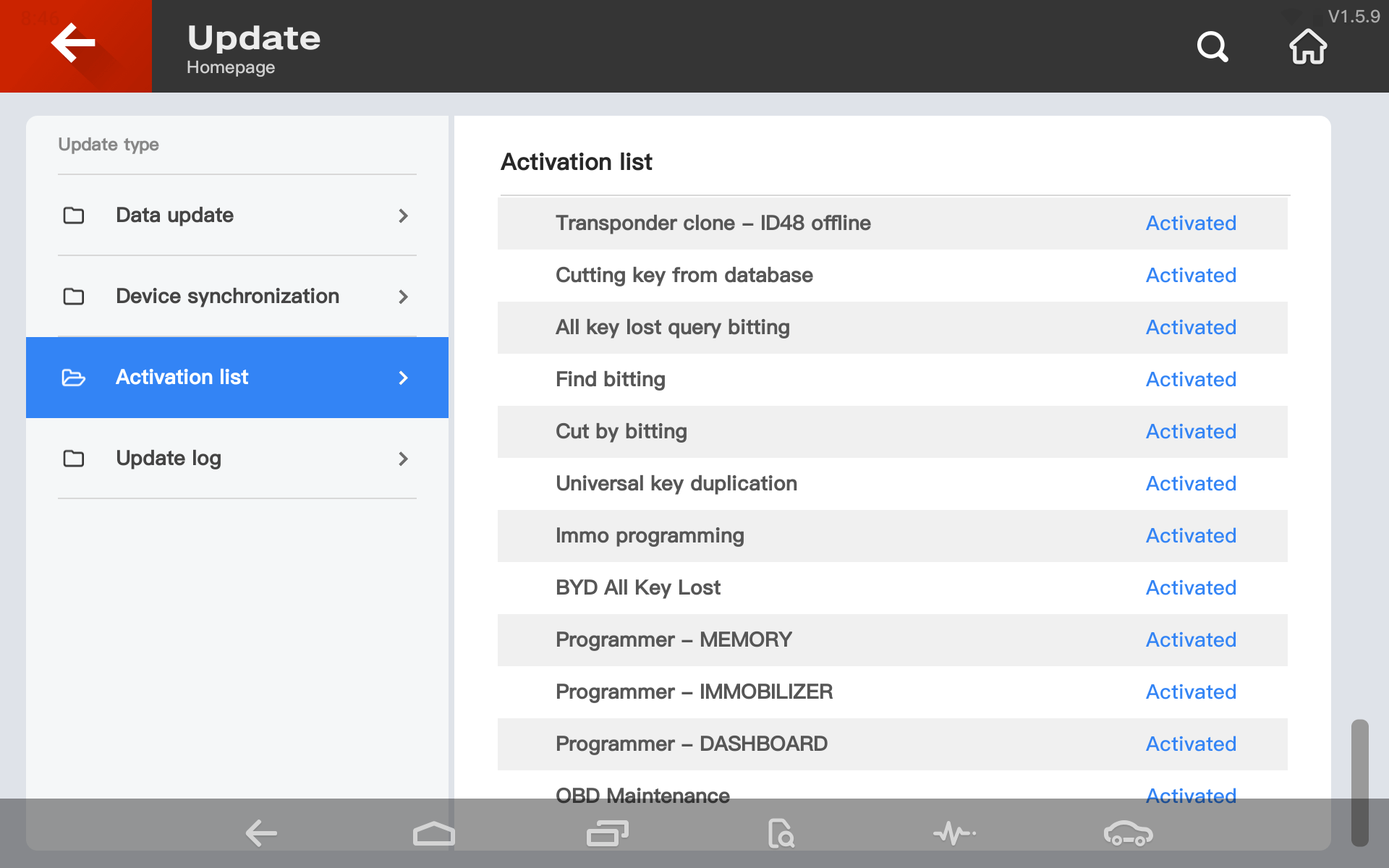Open Device synchronization menu entry

(x=227, y=297)
